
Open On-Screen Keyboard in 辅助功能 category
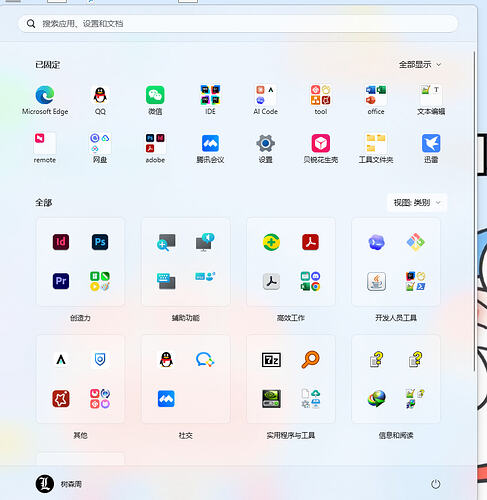pyautogui.click(x=166, y=281)
